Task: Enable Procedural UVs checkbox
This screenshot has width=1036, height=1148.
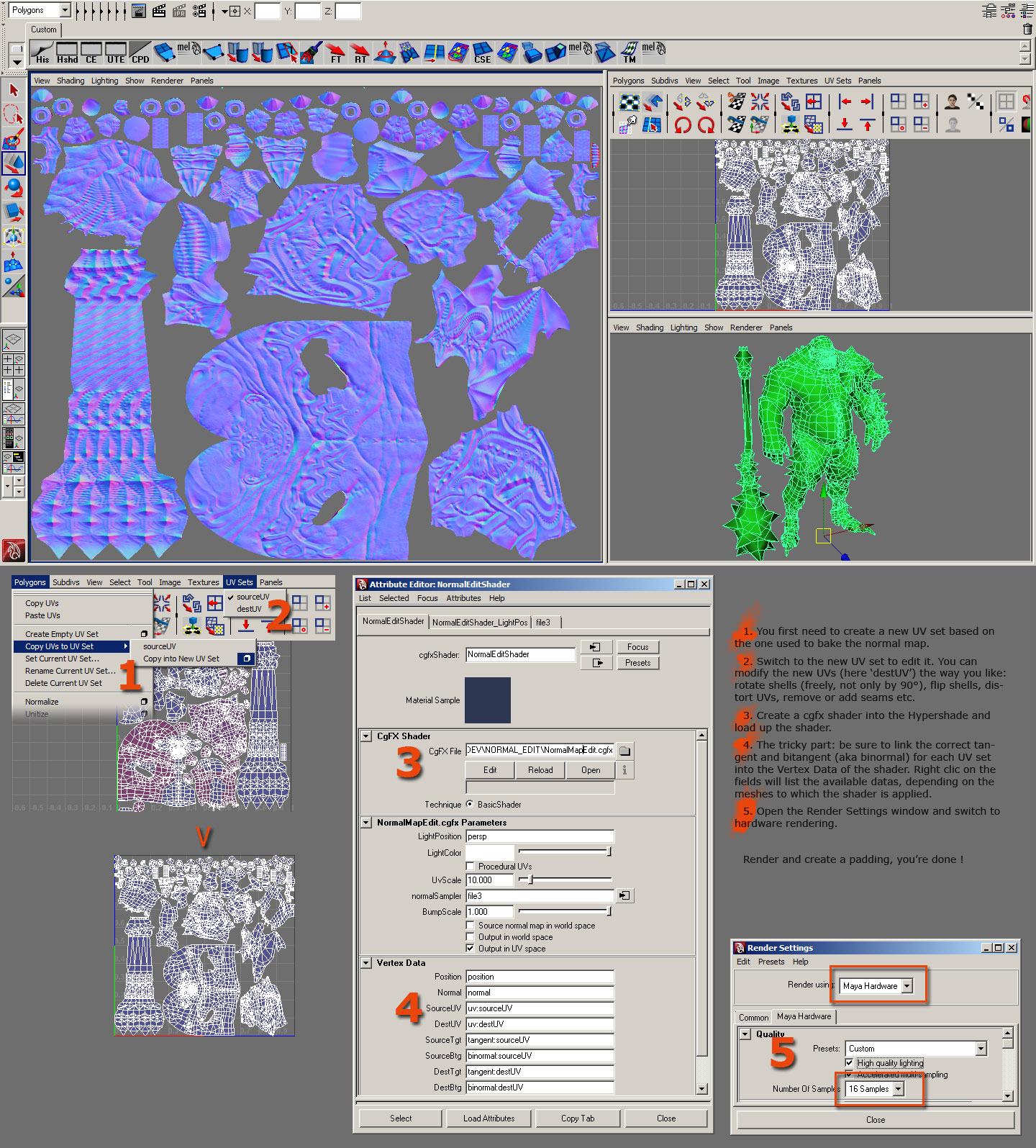Action: click(x=471, y=866)
